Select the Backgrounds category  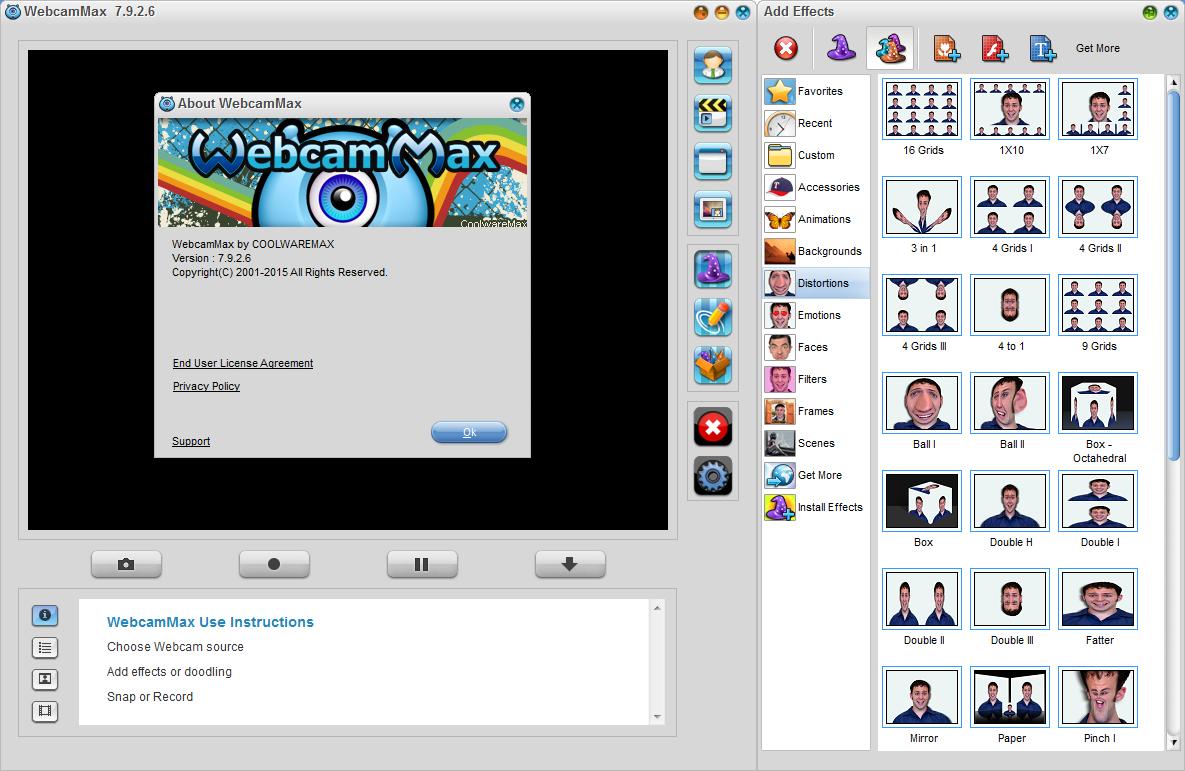point(816,251)
